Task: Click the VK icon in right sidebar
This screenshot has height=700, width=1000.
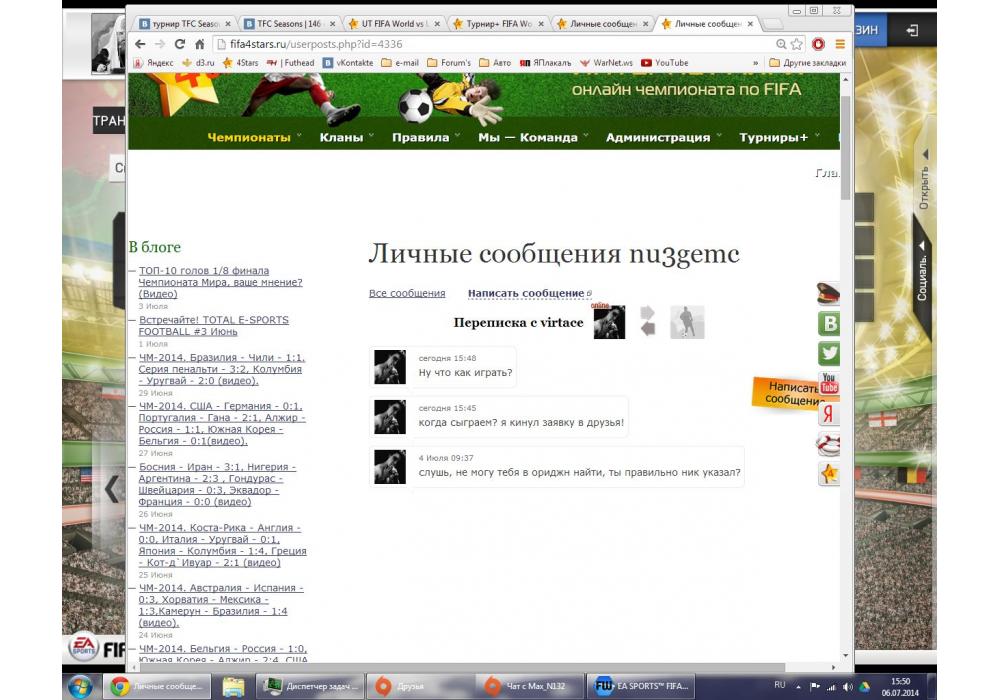Action: pos(828,324)
